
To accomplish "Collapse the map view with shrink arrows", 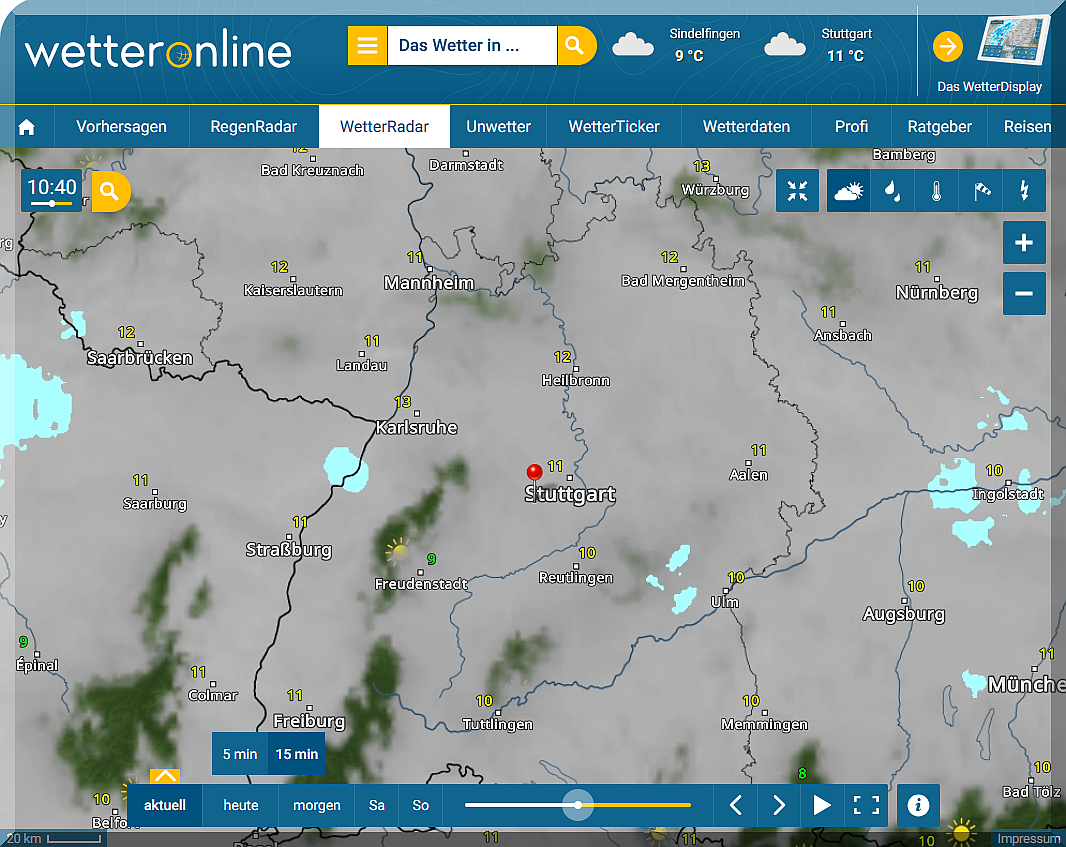I will pos(797,191).
